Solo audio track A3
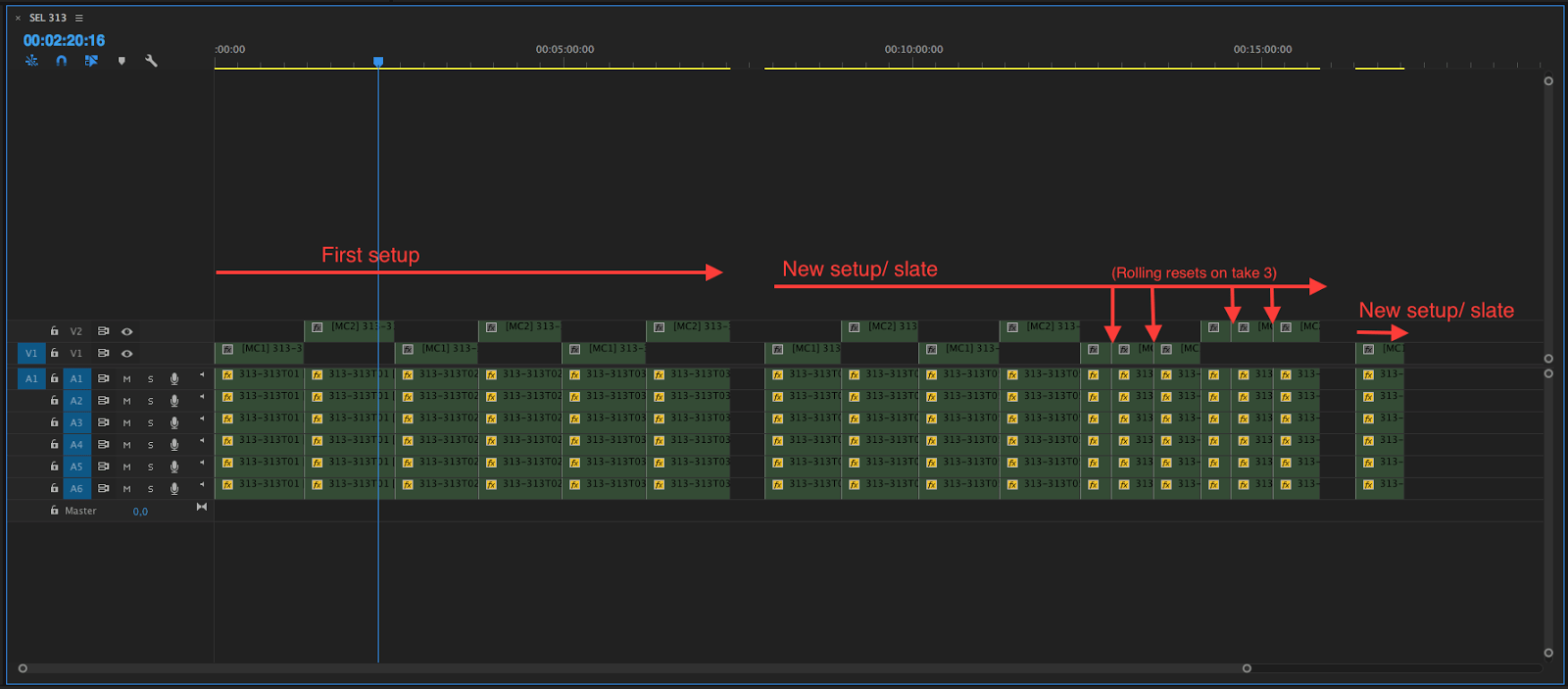1568x689 pixels. click(x=150, y=422)
